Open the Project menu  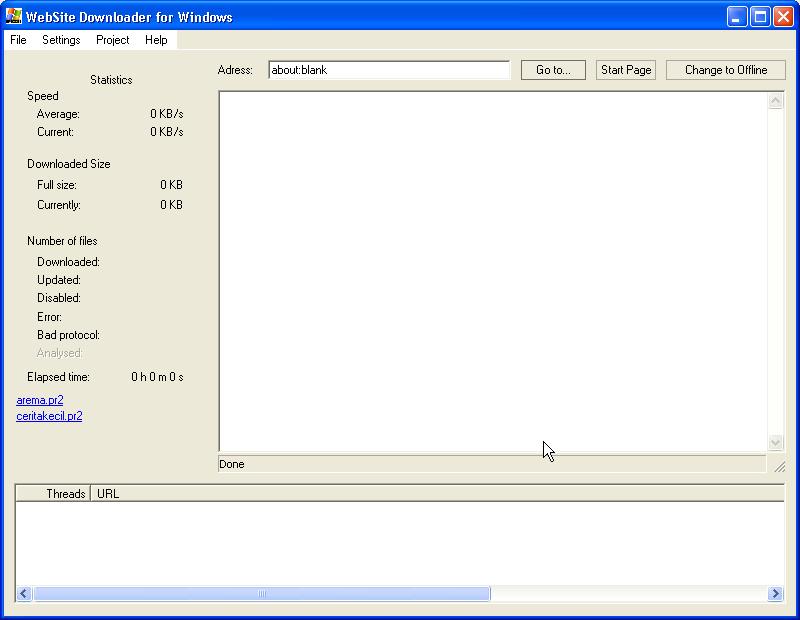[x=111, y=40]
